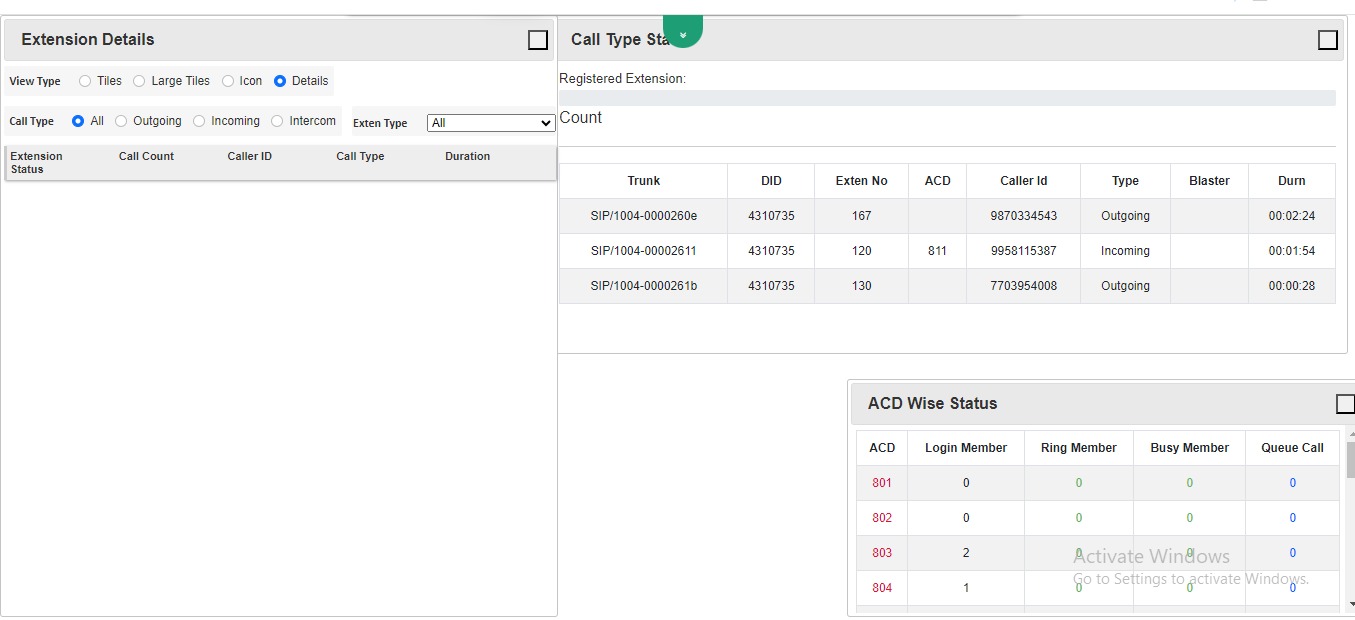Open the ACD 803 entry
Image resolution: width=1355 pixels, height=620 pixels.
click(881, 553)
